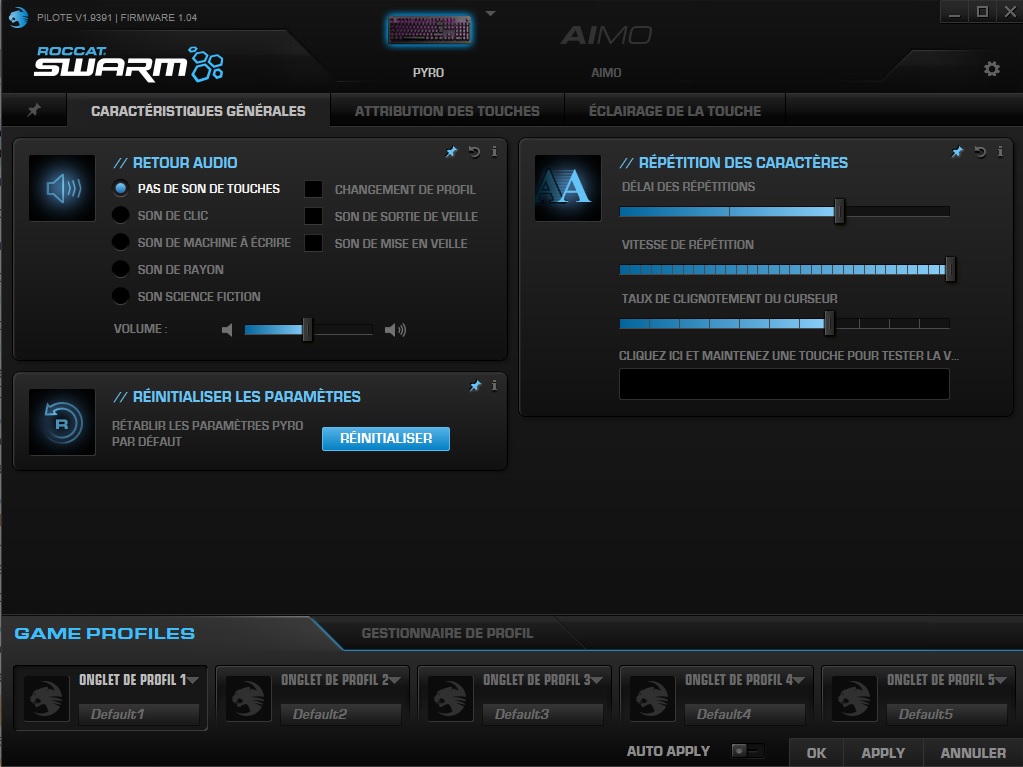The image size is (1023, 767).
Task: Expand the Onglet de Profil 5 dropdown
Action: click(1003, 679)
